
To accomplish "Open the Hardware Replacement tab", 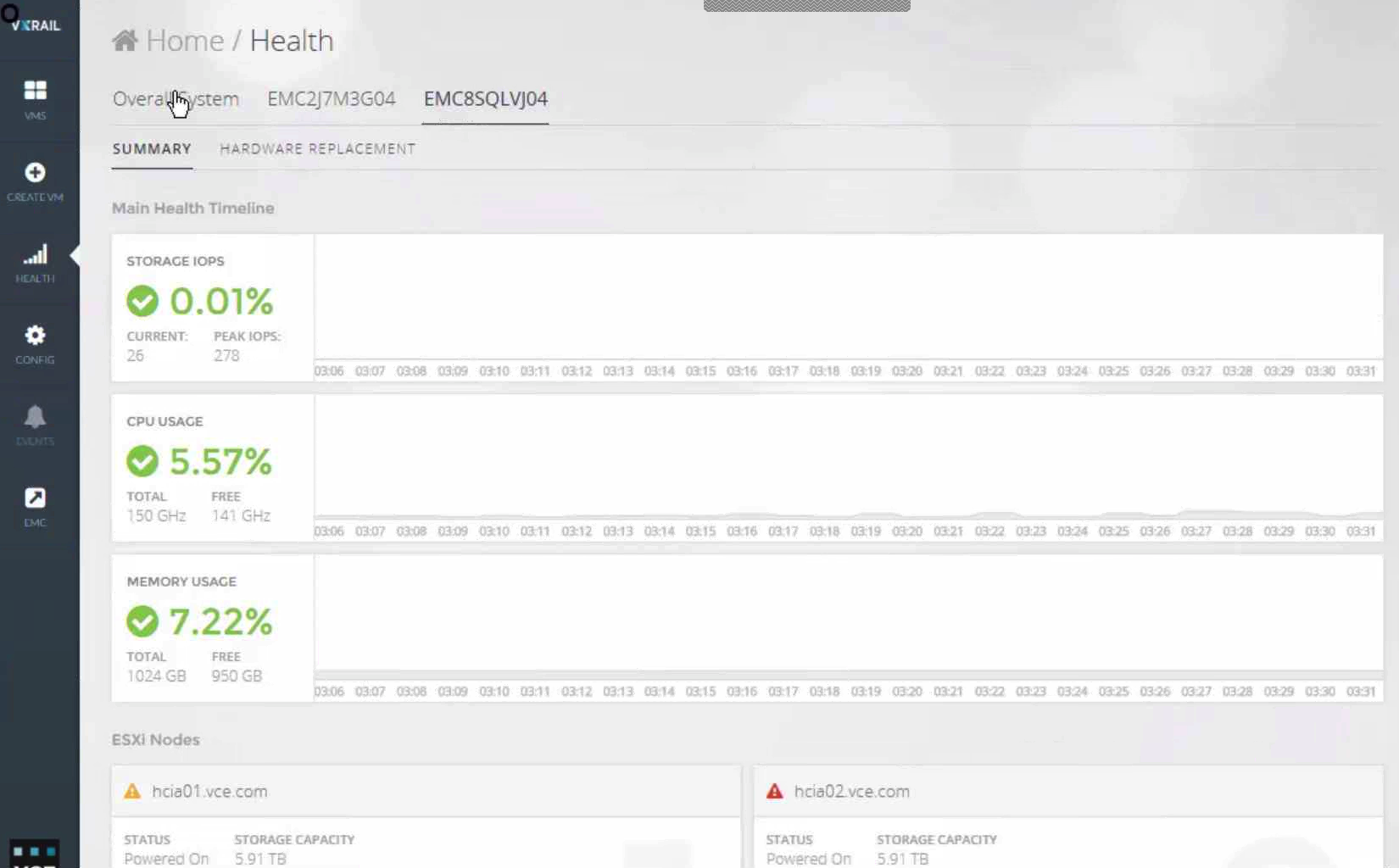I will [317, 149].
